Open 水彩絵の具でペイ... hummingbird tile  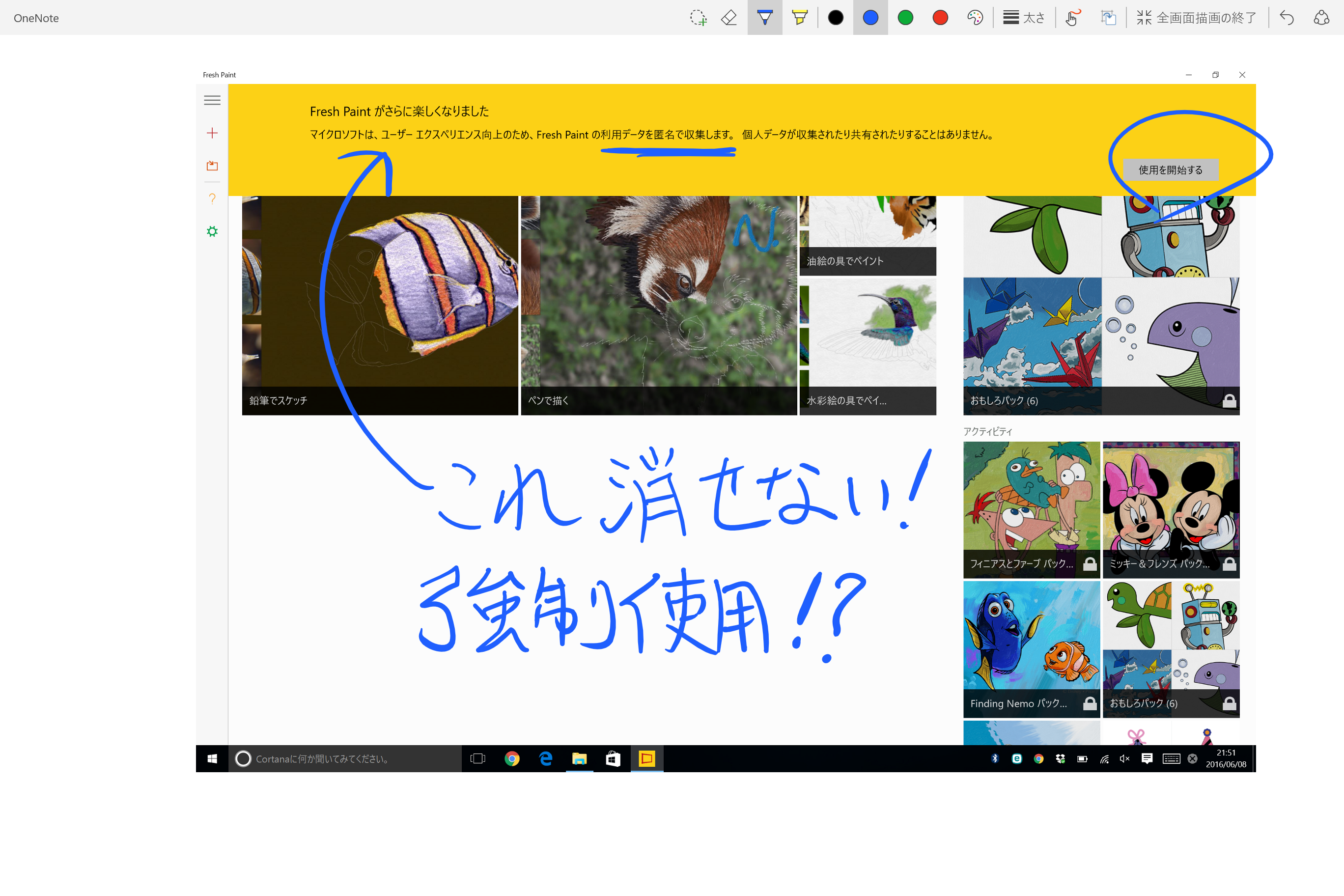point(868,347)
